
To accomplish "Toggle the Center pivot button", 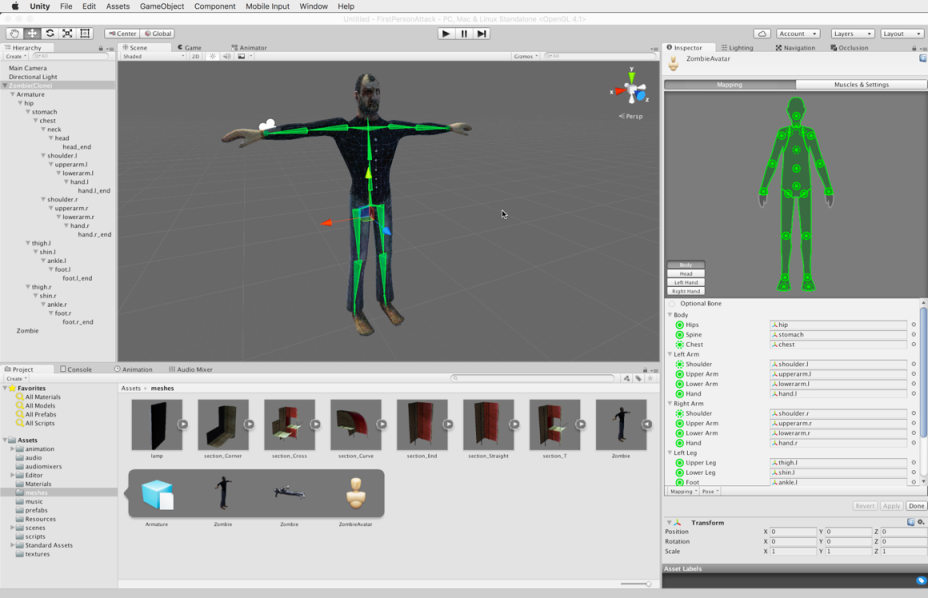I will click(122, 34).
